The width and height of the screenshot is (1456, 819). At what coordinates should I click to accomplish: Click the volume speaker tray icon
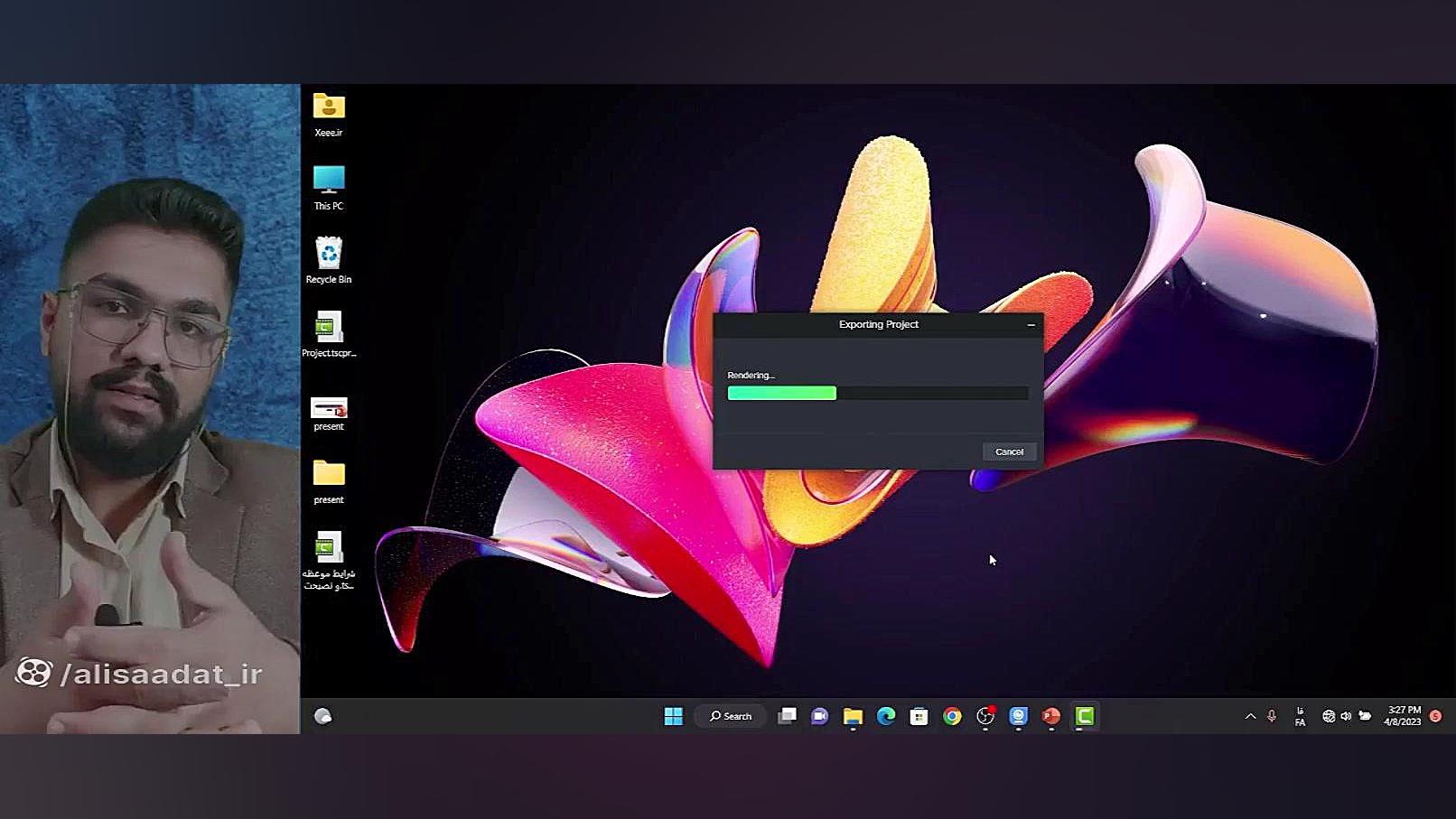pos(1346,716)
